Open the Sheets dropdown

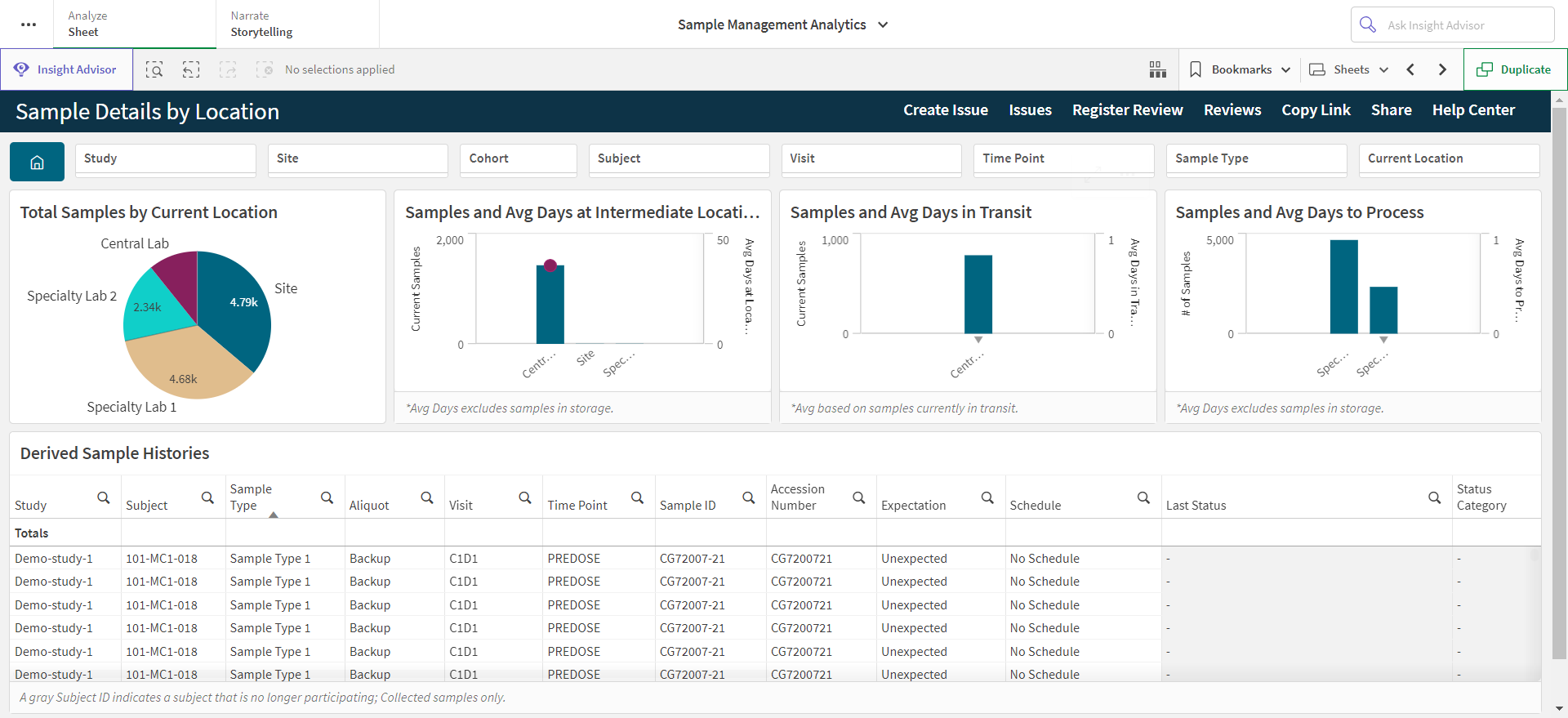coord(1349,69)
